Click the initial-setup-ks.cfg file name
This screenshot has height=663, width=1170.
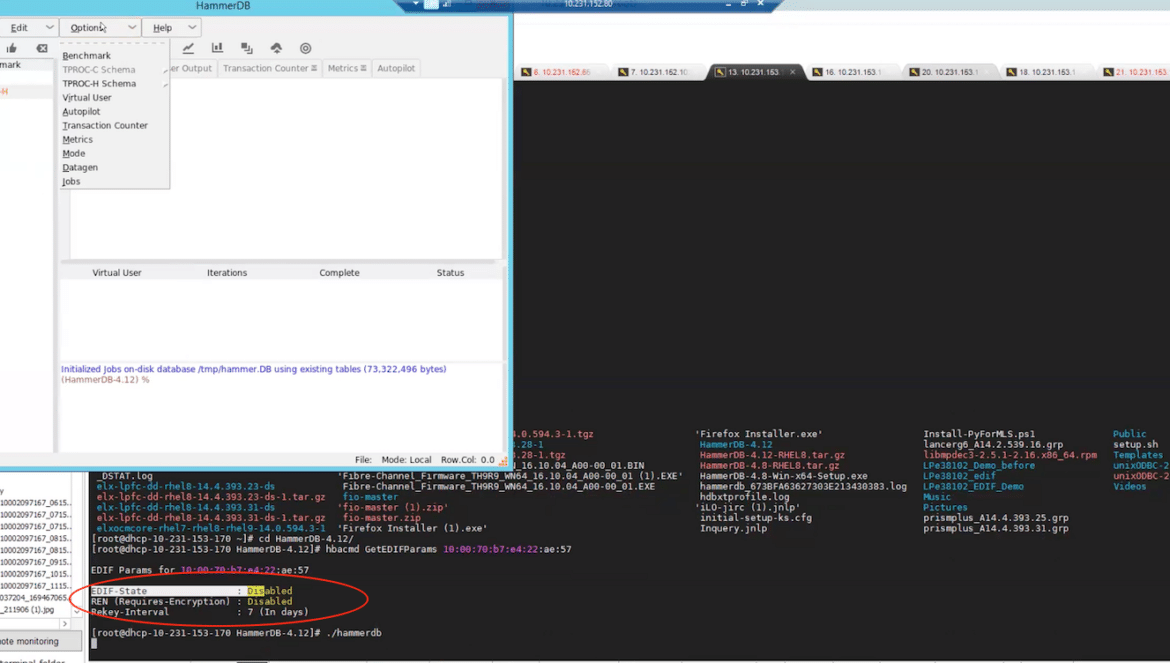756,518
